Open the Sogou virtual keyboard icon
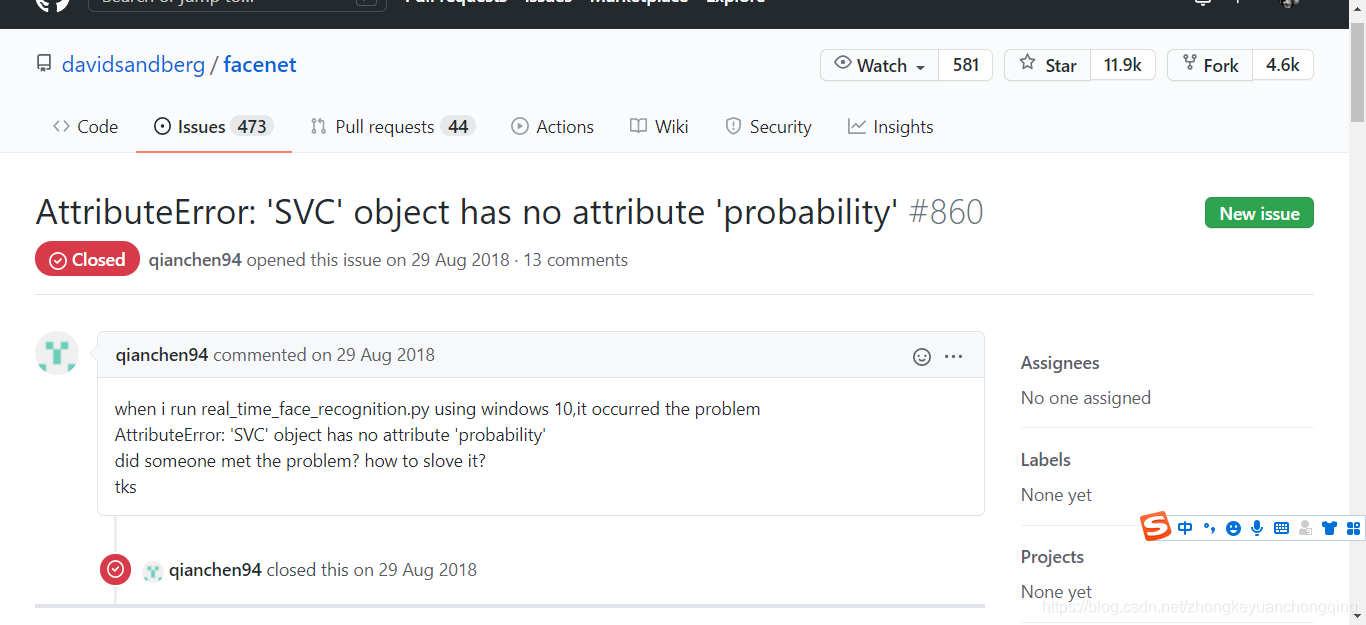Viewport: 1366px width, 625px height. (x=1281, y=527)
